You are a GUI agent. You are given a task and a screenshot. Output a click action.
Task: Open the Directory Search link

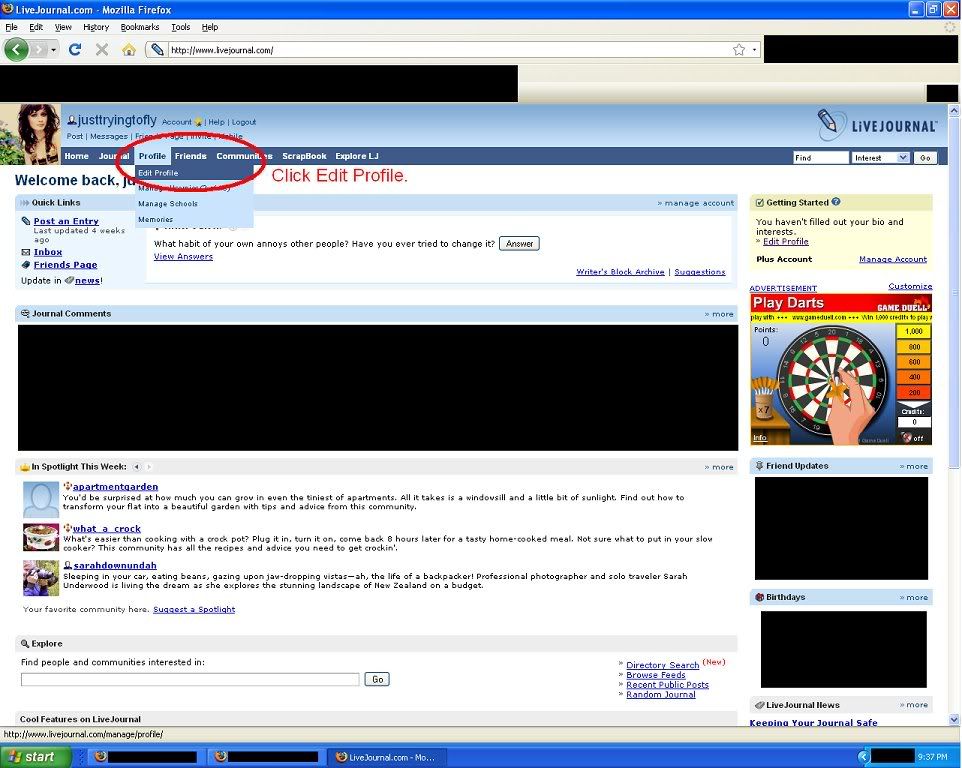(663, 665)
